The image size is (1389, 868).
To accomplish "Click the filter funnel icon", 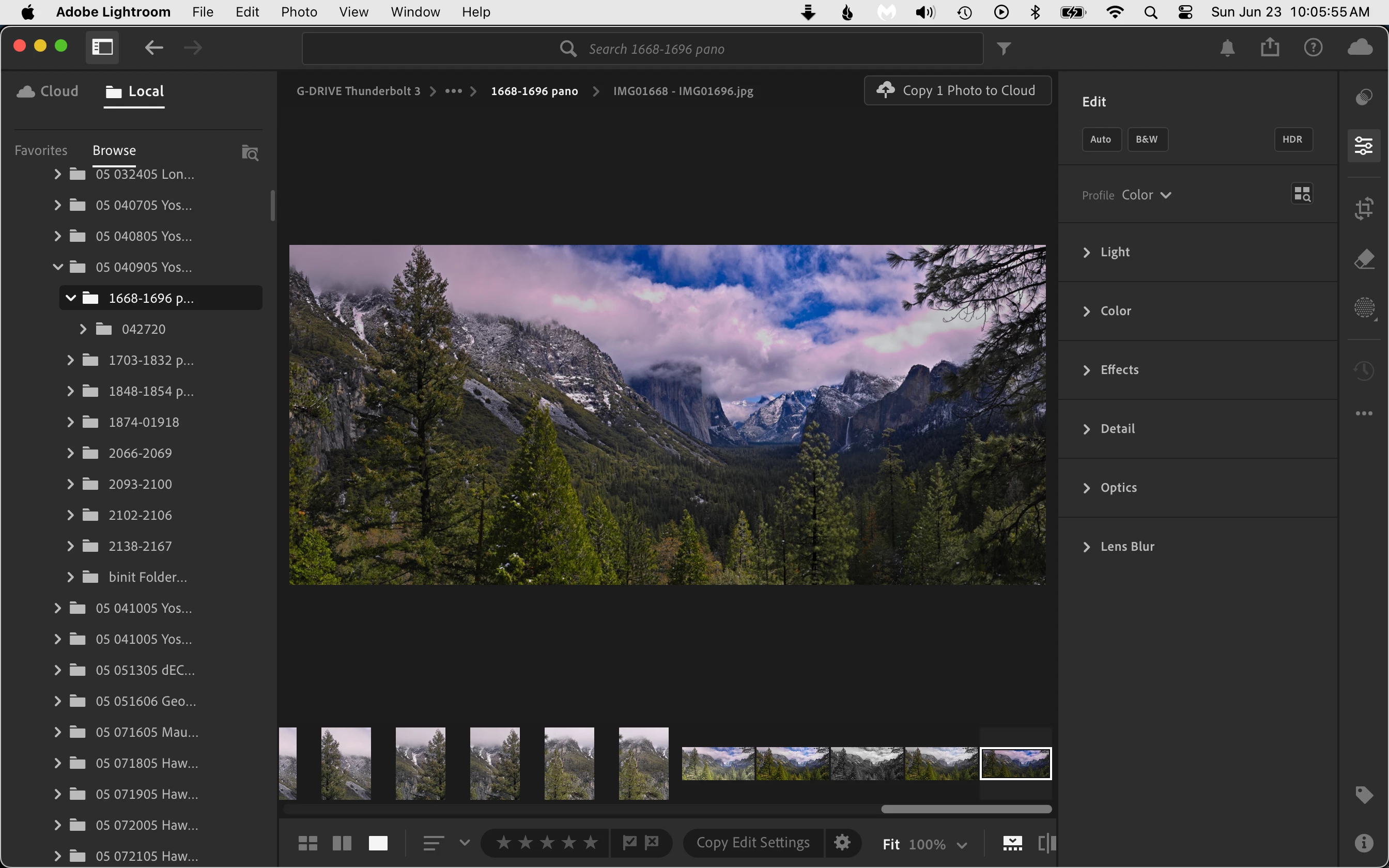I will [1004, 49].
